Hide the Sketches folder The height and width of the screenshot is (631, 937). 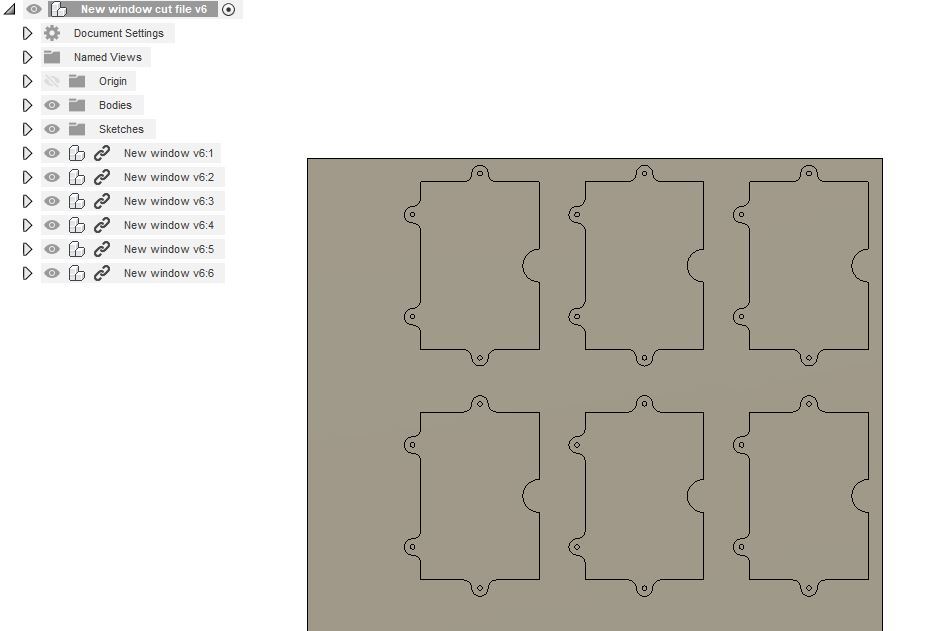pyautogui.click(x=52, y=128)
